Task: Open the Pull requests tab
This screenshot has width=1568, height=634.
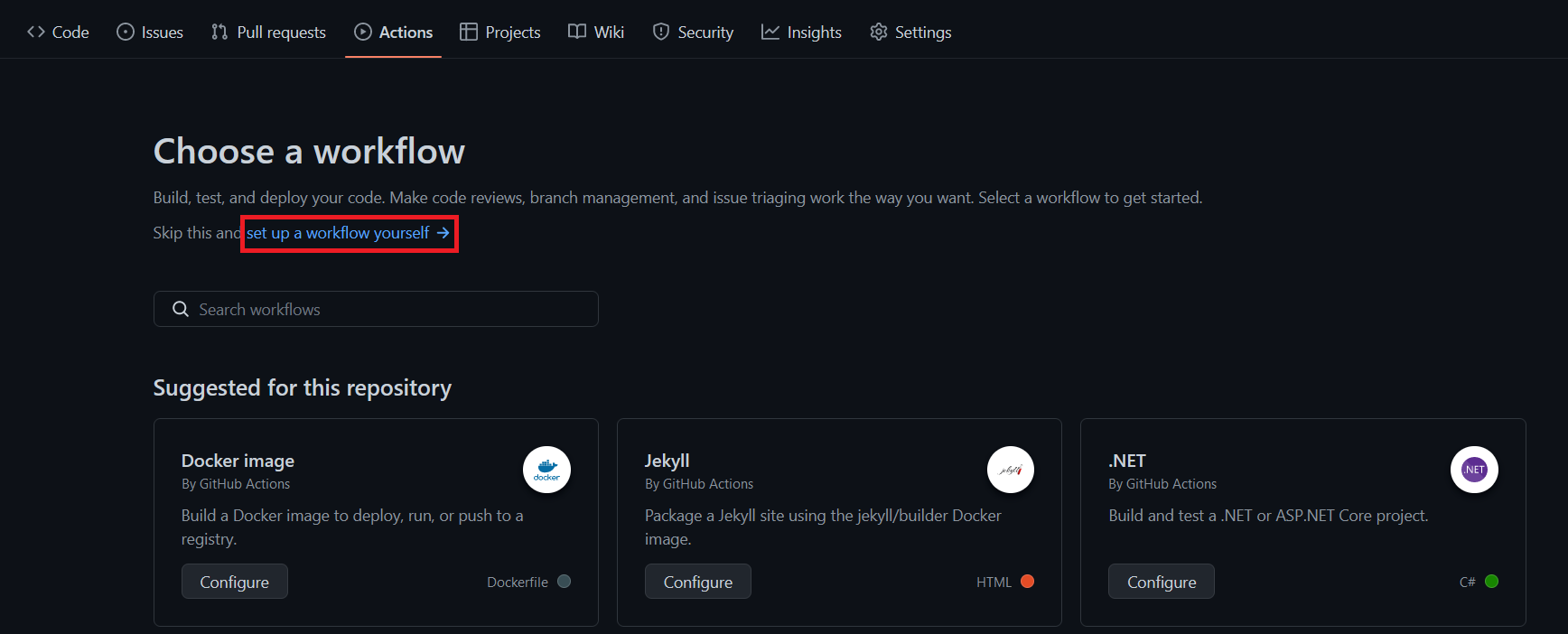Action: [268, 33]
